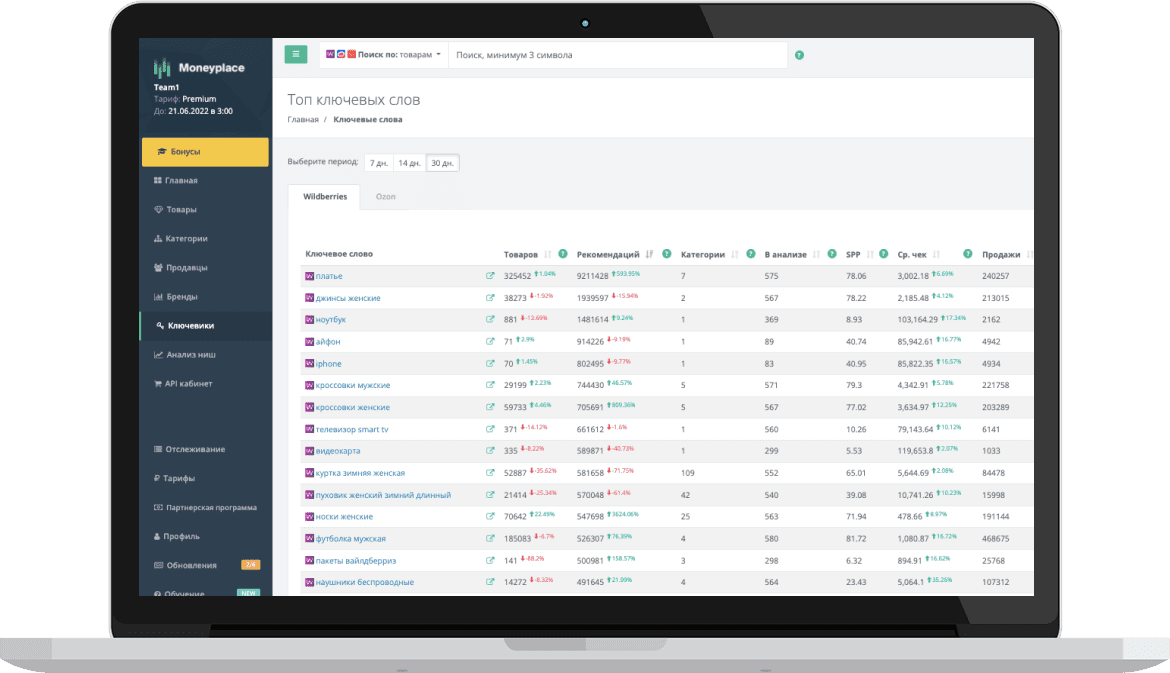1170x673 pixels.
Task: Sort by Товаров column arrows
Action: 548,254
